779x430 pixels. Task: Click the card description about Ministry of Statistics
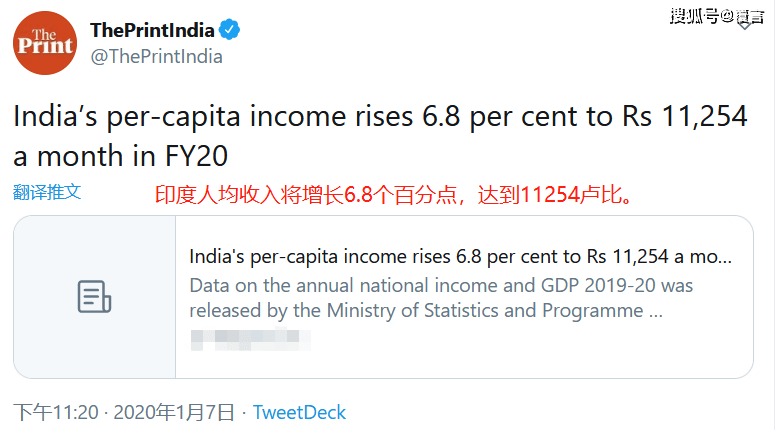440,298
